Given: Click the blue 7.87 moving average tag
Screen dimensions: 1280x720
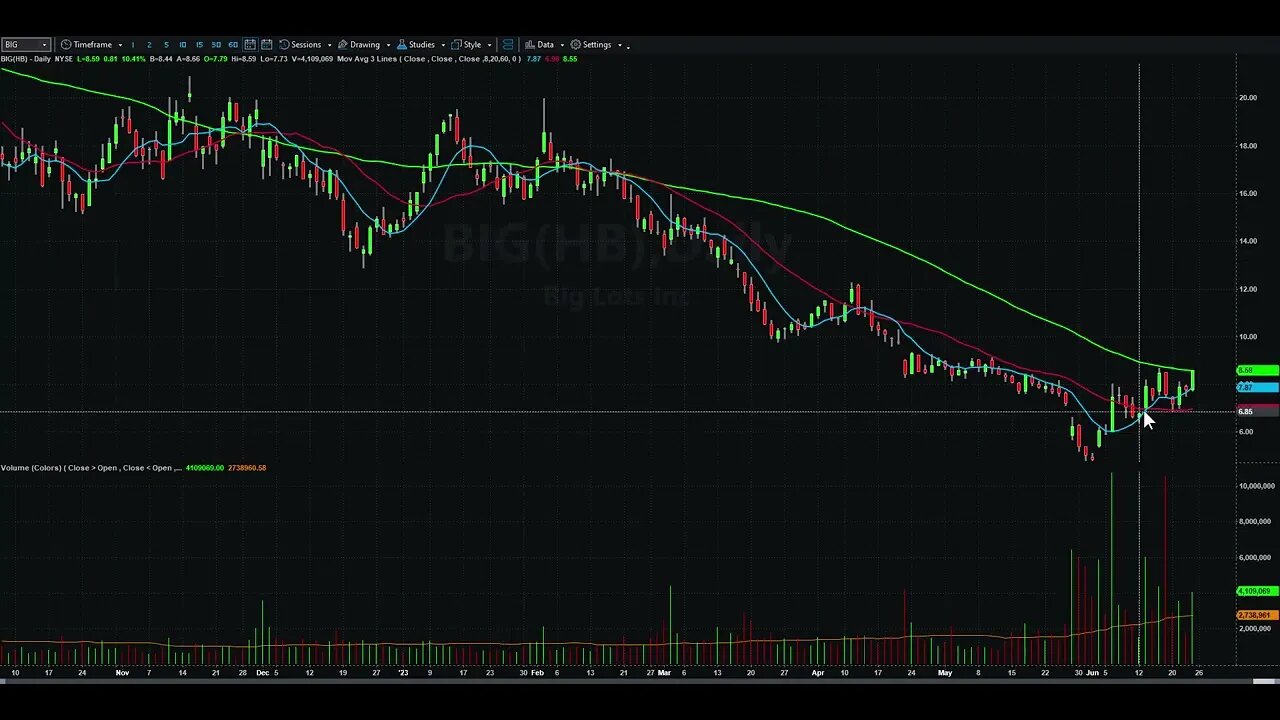Looking at the screenshot, I should point(1258,387).
